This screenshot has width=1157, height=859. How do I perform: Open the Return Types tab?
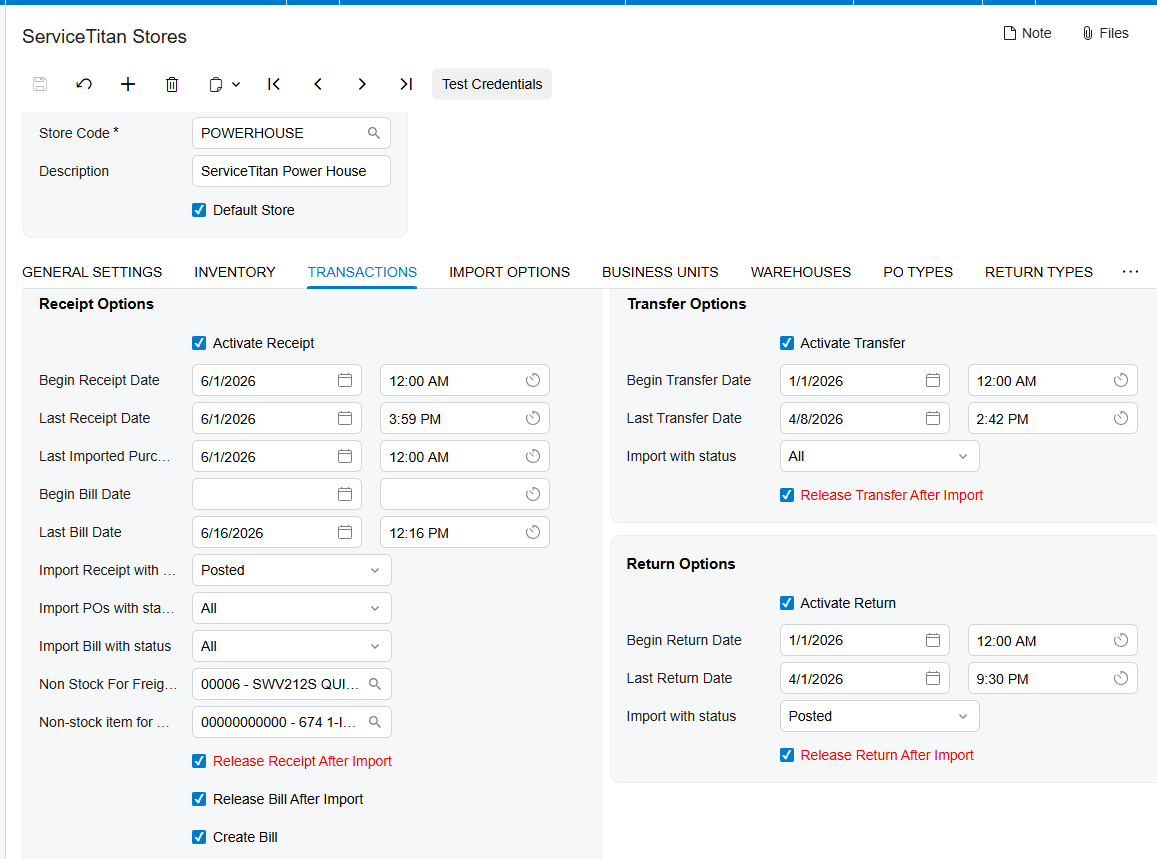(x=1039, y=272)
